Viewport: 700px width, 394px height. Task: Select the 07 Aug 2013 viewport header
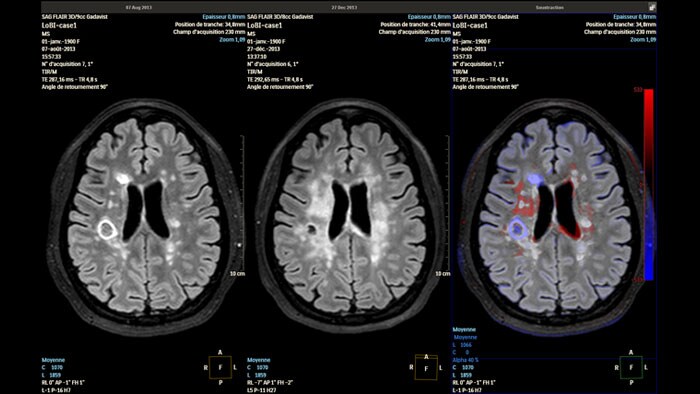[x=139, y=8]
